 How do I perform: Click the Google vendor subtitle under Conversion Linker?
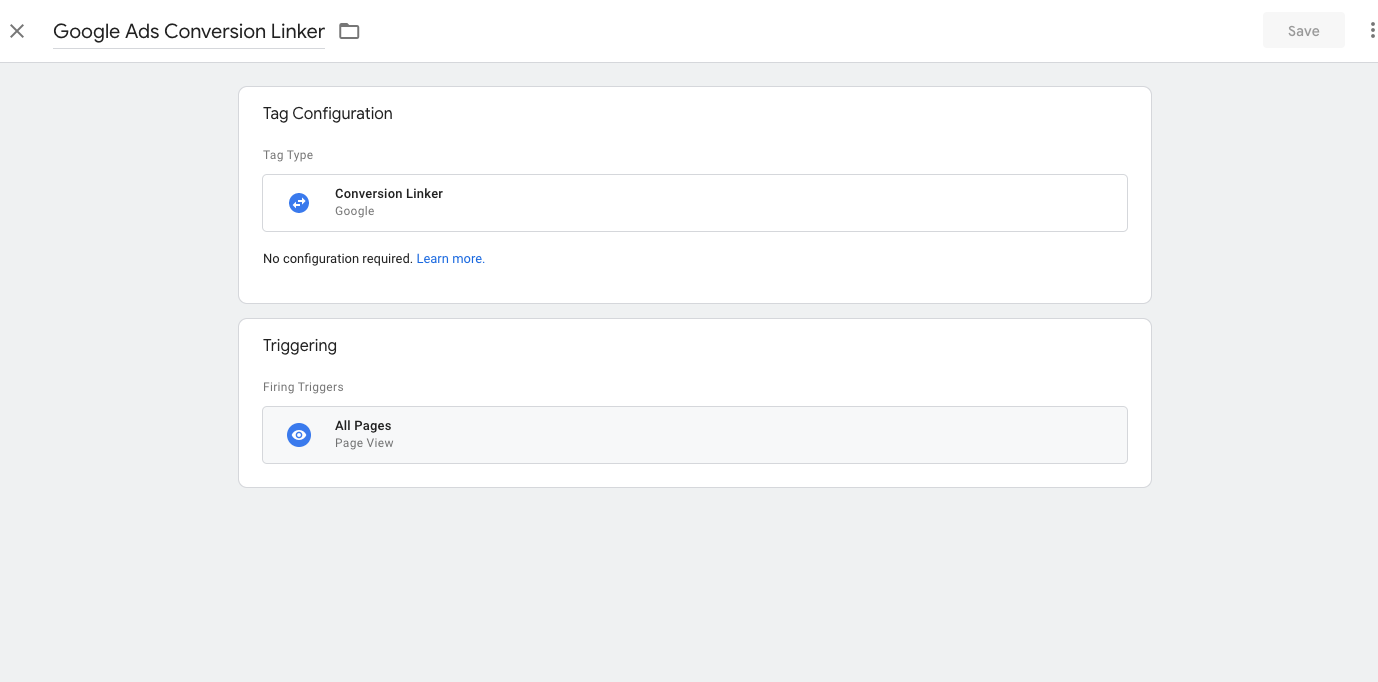[355, 211]
